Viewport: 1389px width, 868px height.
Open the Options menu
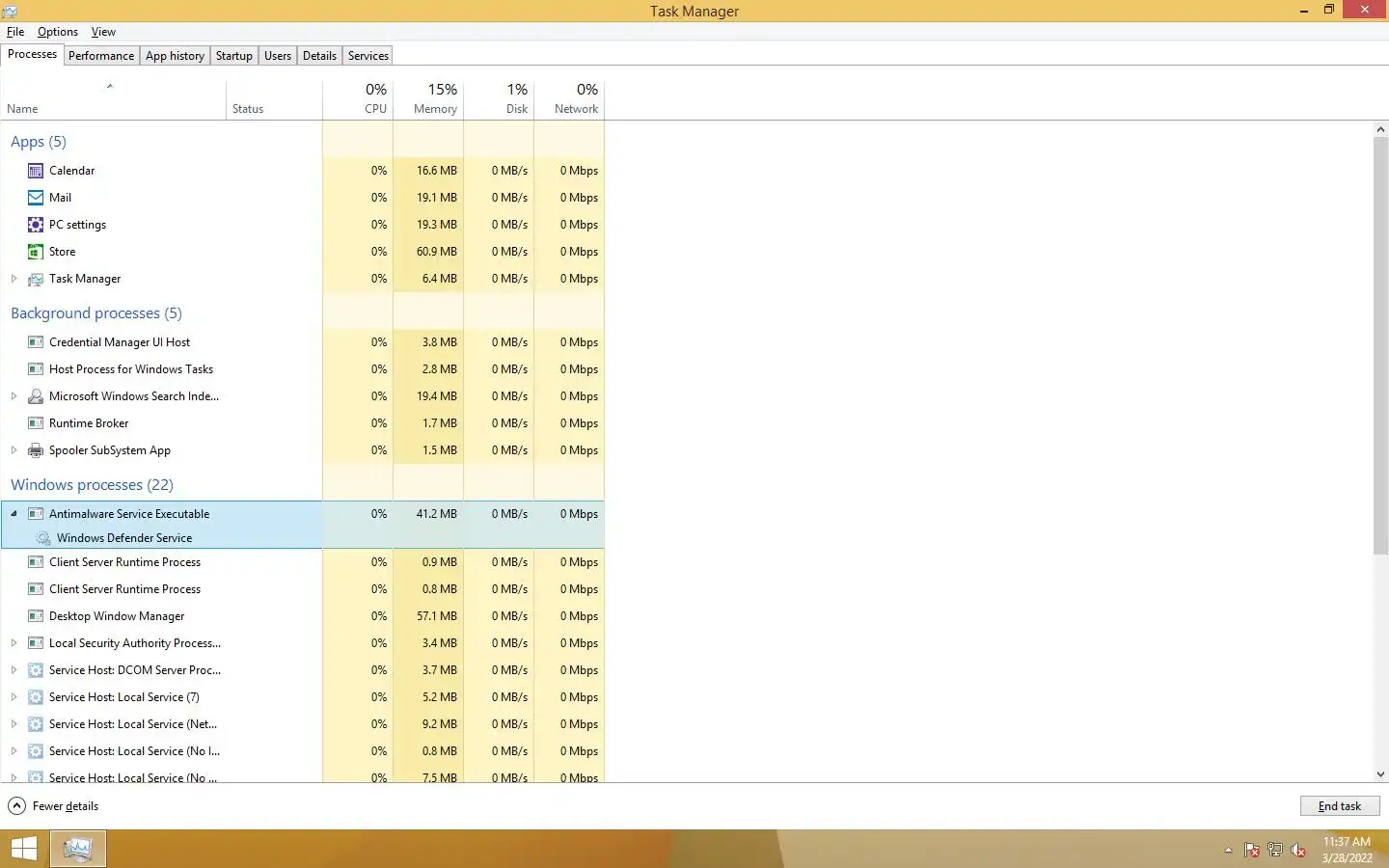pyautogui.click(x=58, y=32)
